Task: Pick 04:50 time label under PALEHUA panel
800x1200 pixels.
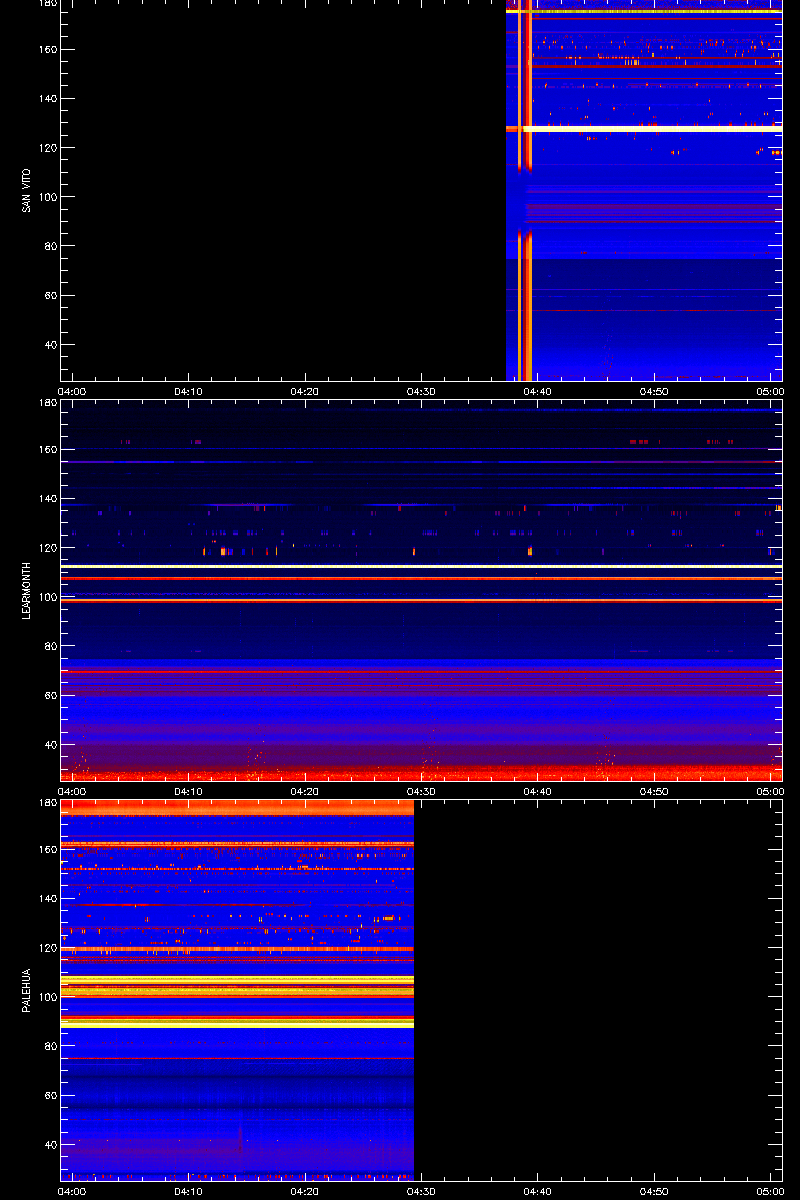Action: (654, 1192)
